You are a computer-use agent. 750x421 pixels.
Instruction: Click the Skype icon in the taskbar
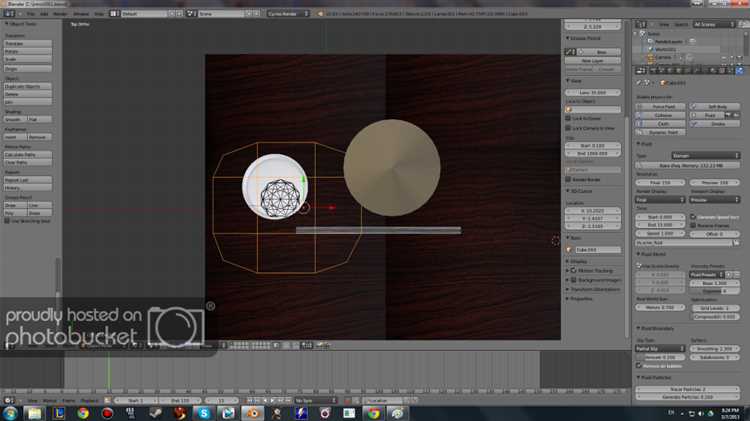pyautogui.click(x=204, y=413)
